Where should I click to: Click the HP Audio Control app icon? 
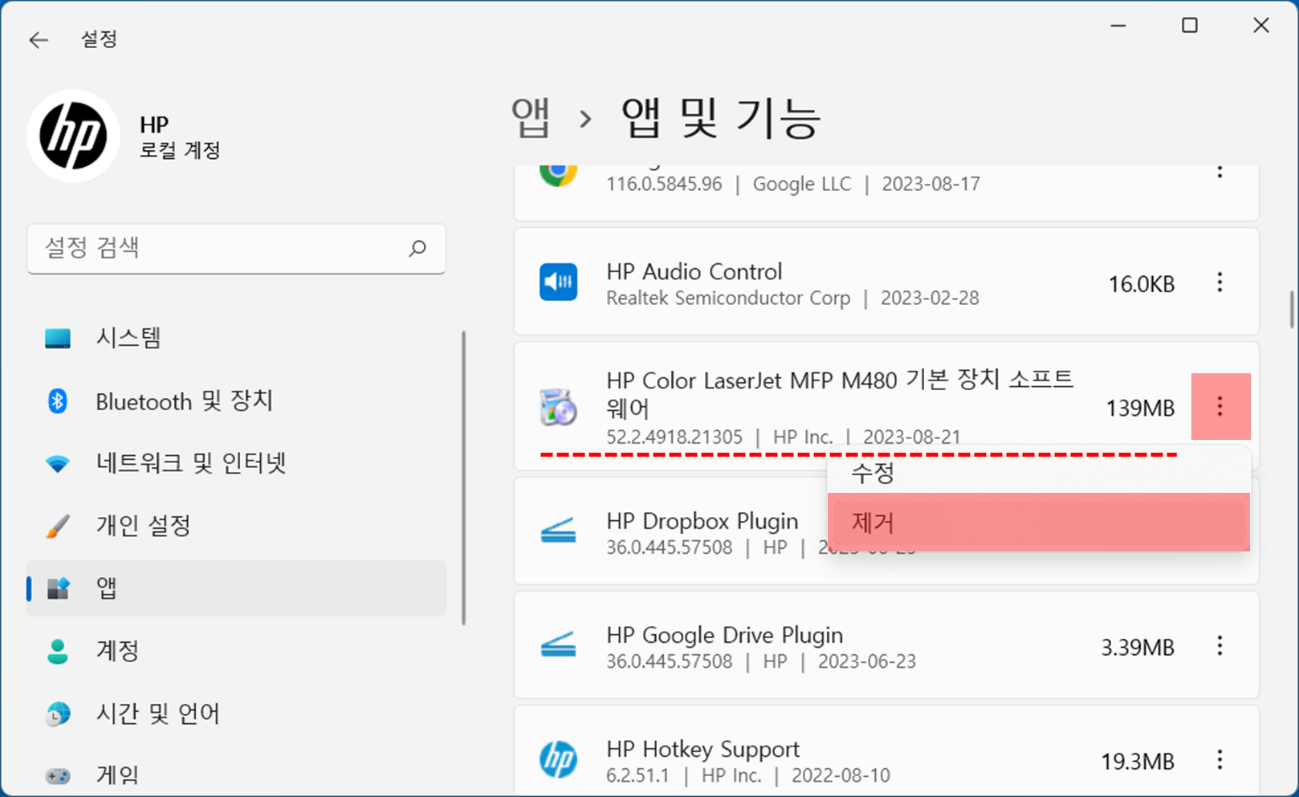pos(558,283)
